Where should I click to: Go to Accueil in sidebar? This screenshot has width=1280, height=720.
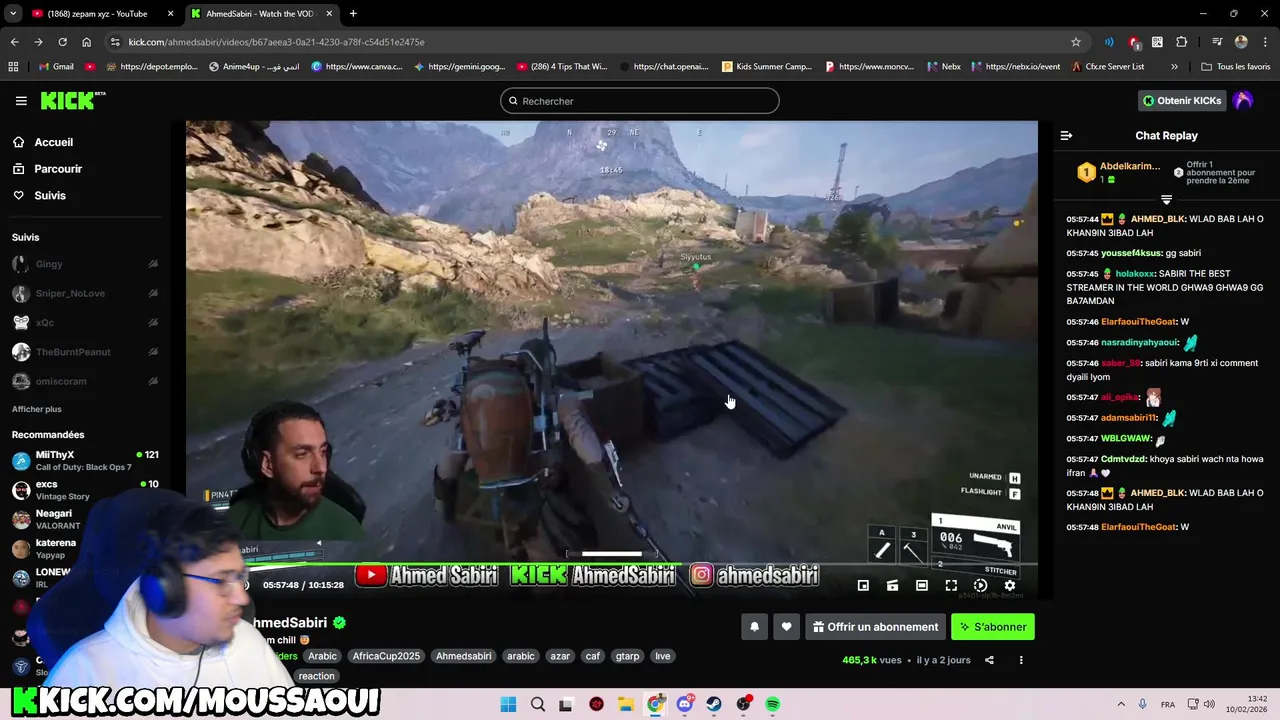tap(53, 142)
